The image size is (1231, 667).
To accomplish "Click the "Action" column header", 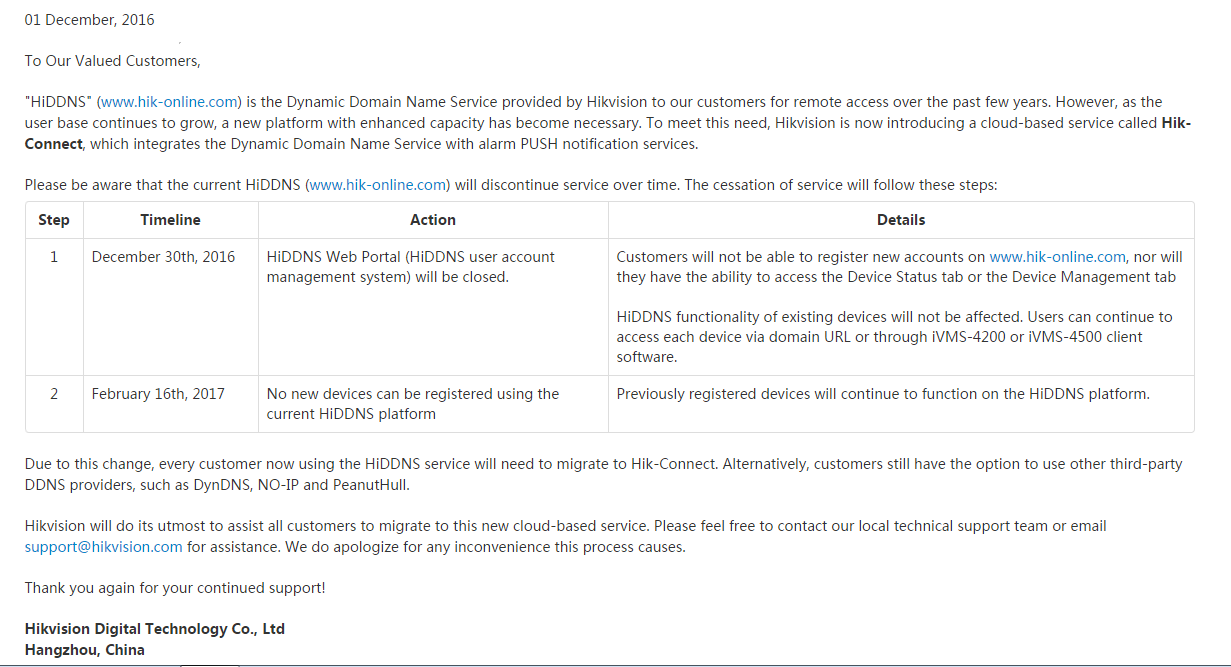I will pos(433,220).
